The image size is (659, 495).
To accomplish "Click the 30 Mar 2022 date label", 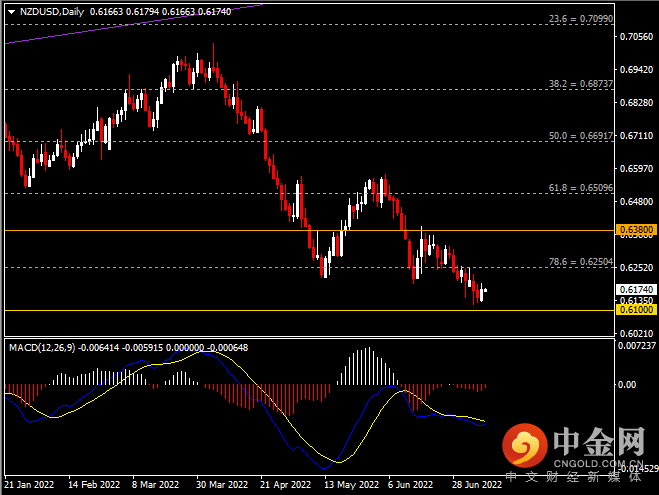I will [222, 484].
